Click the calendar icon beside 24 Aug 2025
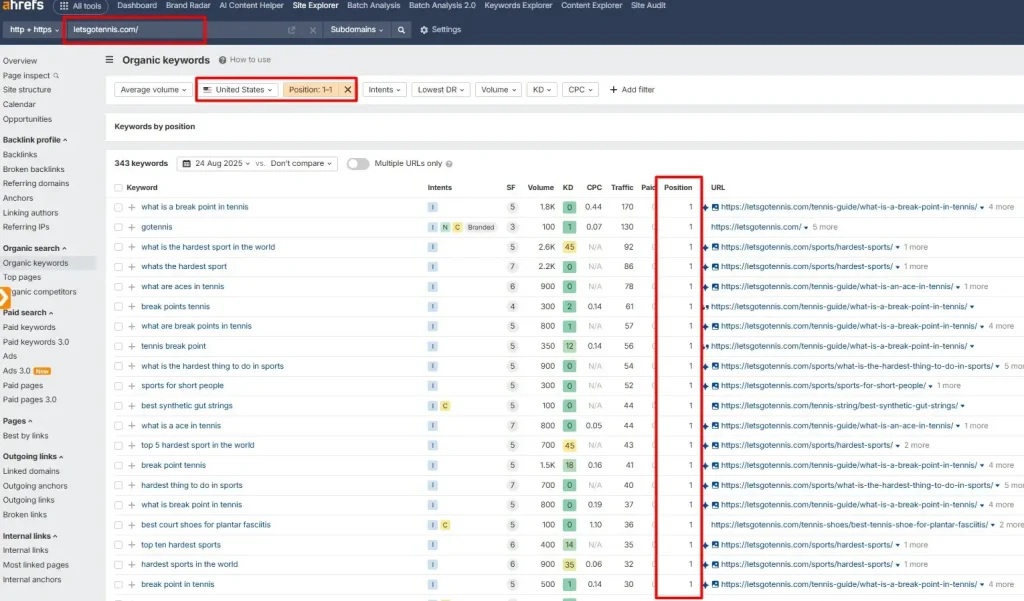Viewport: 1024px width, 601px height. click(187, 164)
